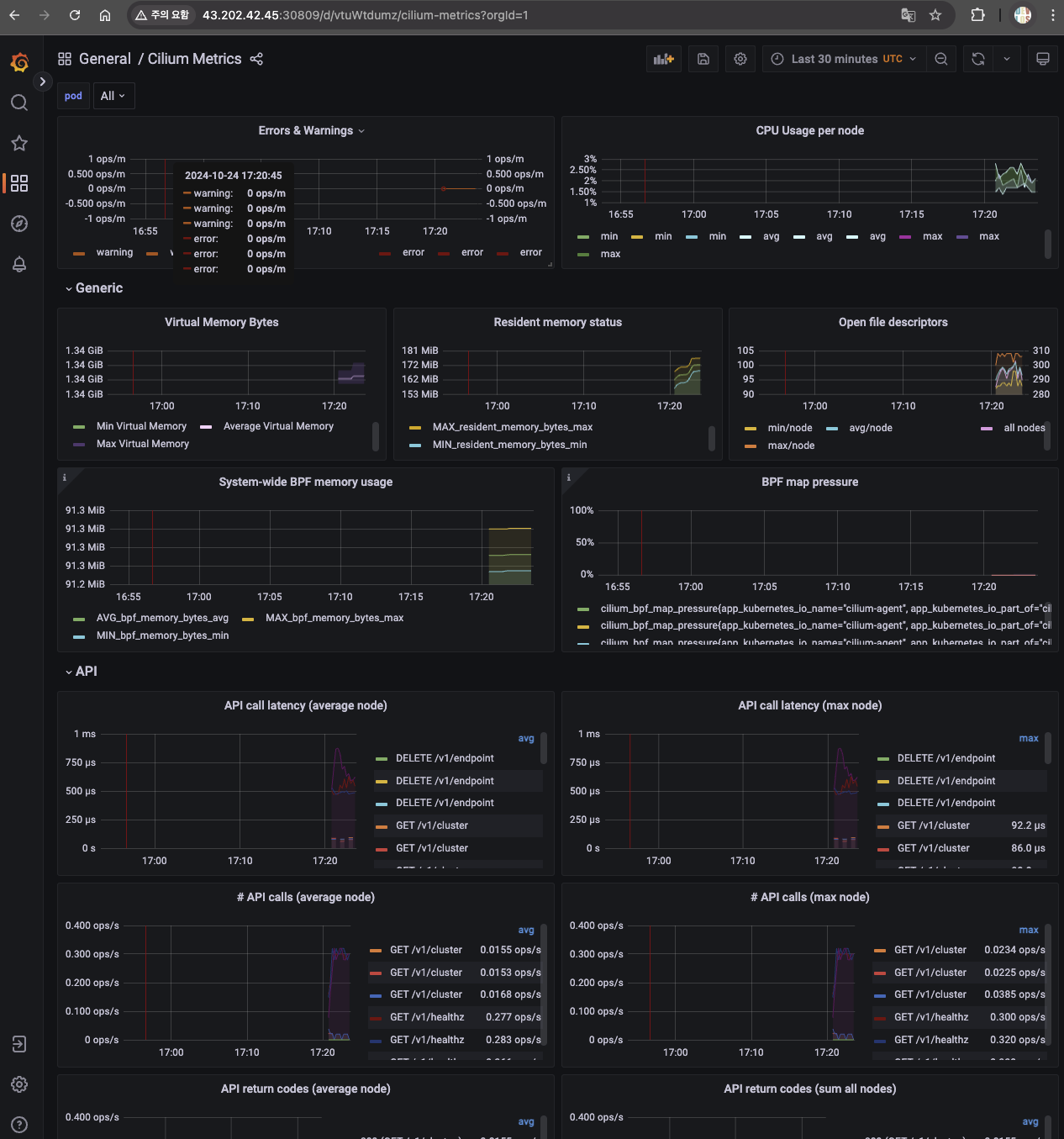Sort by avg column in # API calls average node
Image resolution: width=1064 pixels, height=1139 pixels.
tap(526, 930)
